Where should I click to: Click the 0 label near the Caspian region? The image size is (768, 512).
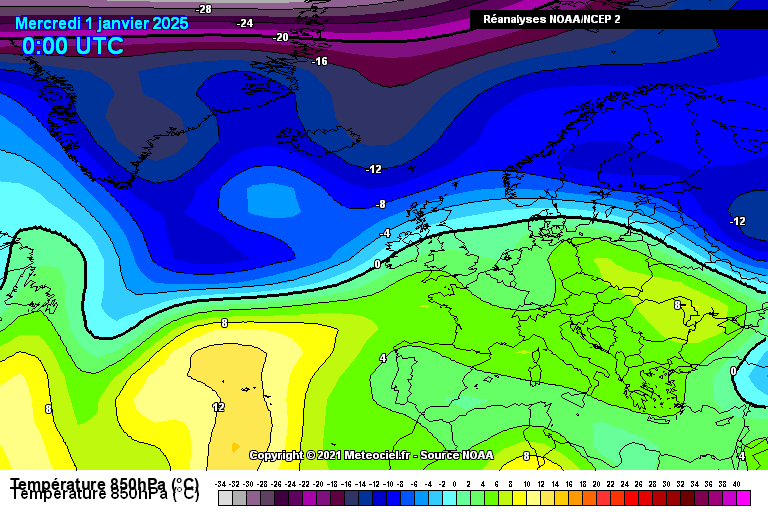(x=733, y=370)
